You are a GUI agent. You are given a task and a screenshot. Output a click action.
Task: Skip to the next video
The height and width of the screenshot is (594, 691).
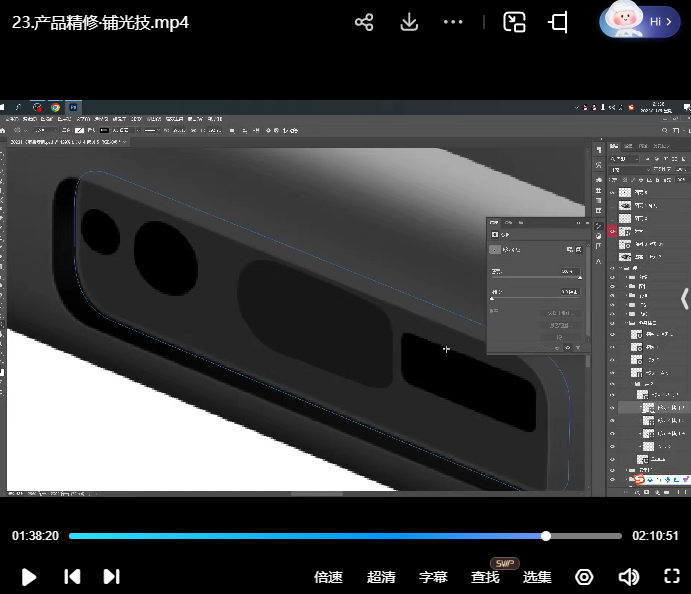click(111, 576)
